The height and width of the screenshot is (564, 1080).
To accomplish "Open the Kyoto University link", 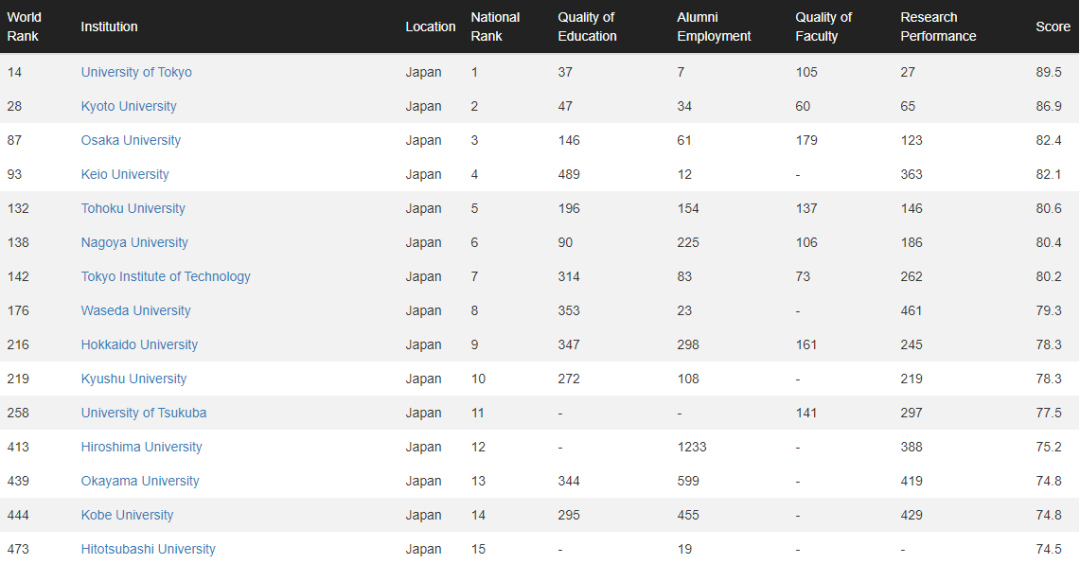I will (128, 106).
